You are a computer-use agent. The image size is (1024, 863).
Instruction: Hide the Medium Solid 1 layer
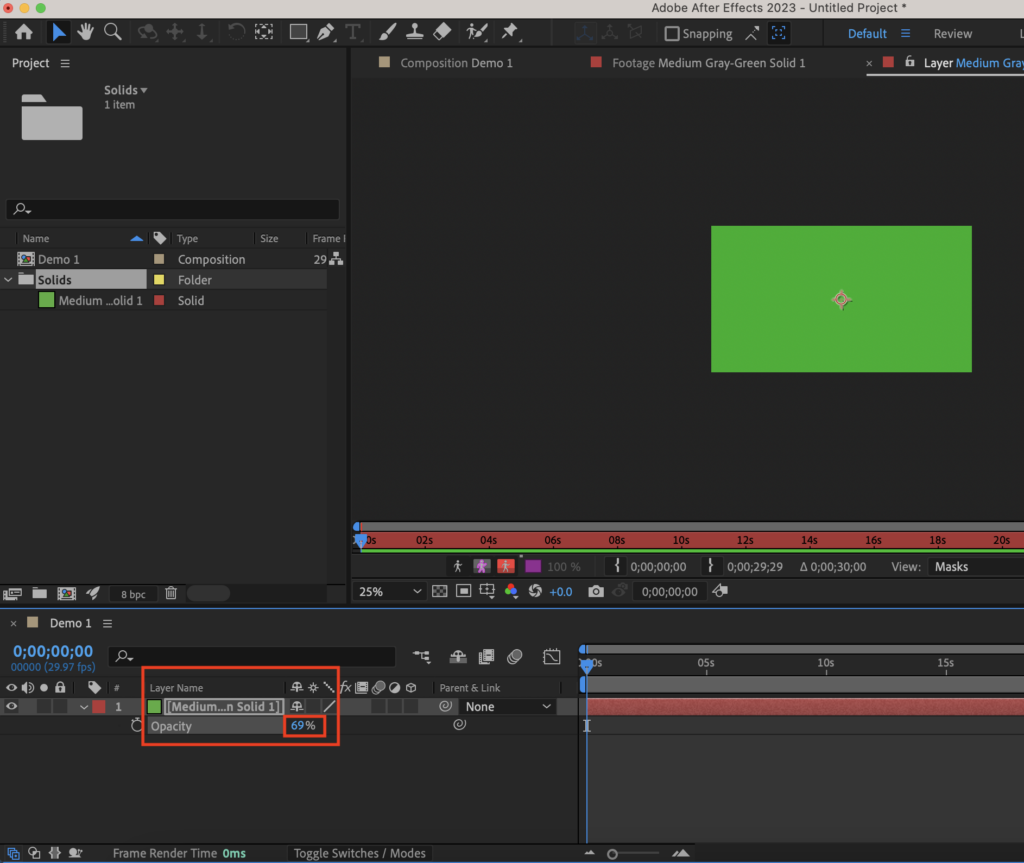coord(10,706)
